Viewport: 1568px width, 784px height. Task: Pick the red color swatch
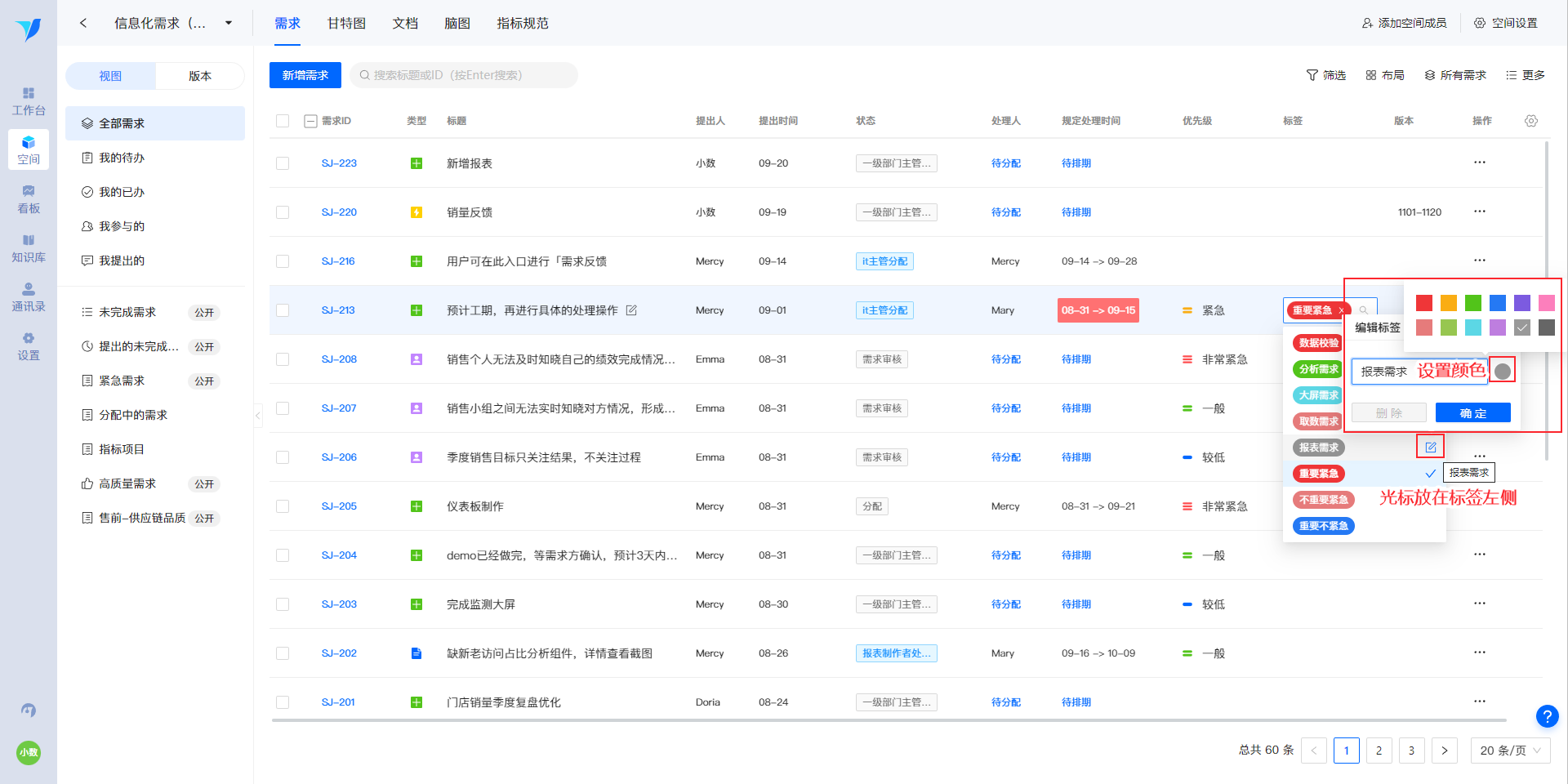point(1424,303)
